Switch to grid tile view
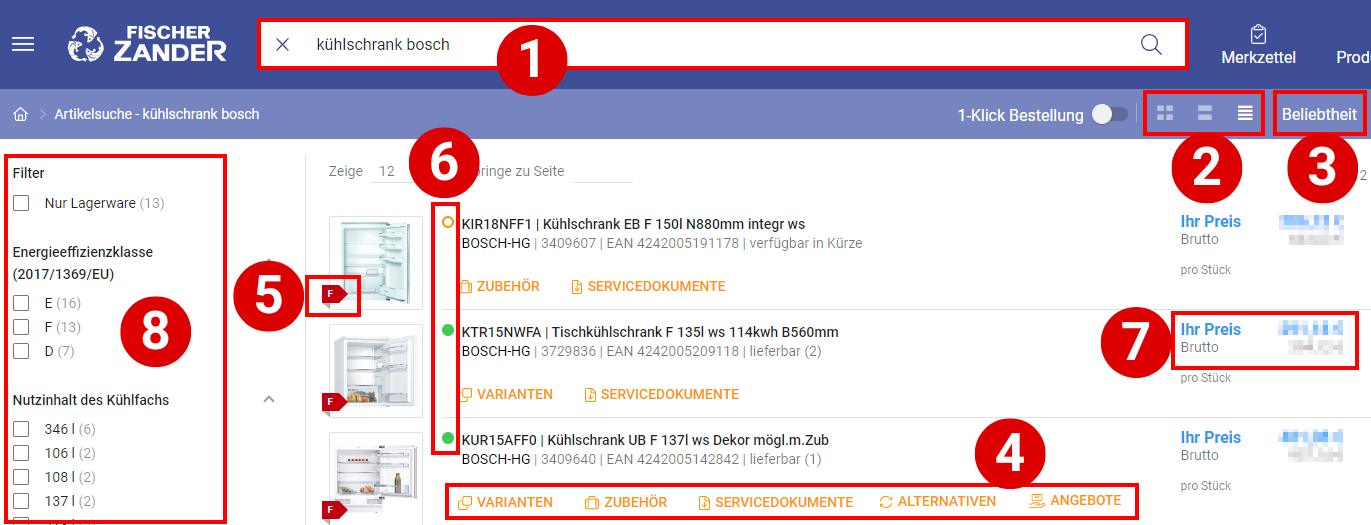Screen dimensions: 1371x525 pos(1164,114)
